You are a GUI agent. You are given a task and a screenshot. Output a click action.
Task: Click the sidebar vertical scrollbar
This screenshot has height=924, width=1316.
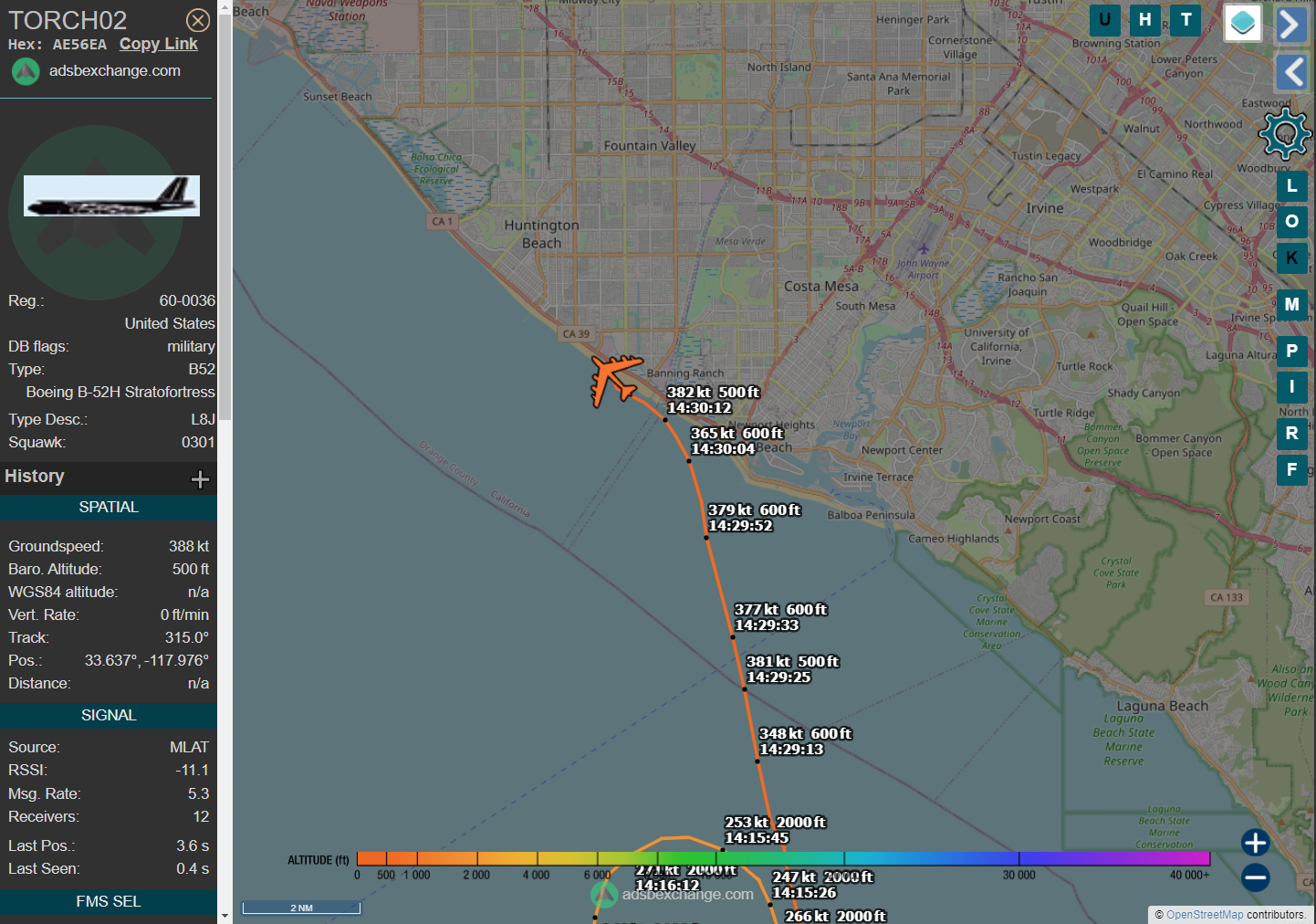[225, 219]
